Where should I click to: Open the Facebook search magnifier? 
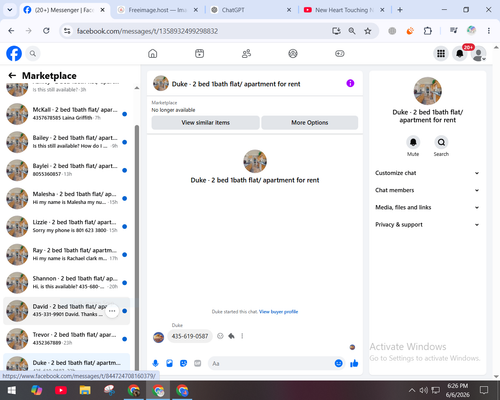pyautogui.click(x=33, y=53)
